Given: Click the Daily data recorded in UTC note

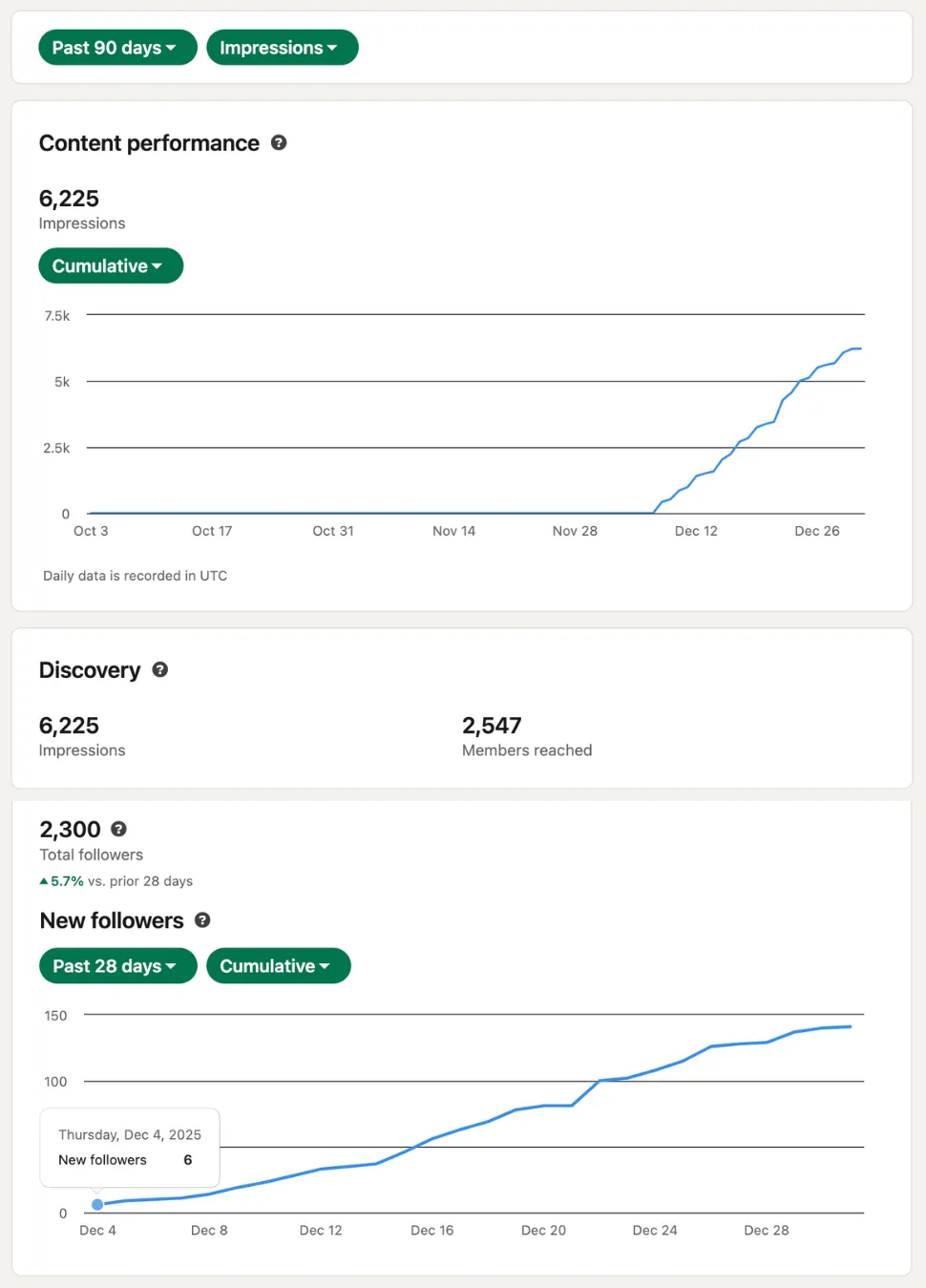Looking at the screenshot, I should tap(135, 575).
